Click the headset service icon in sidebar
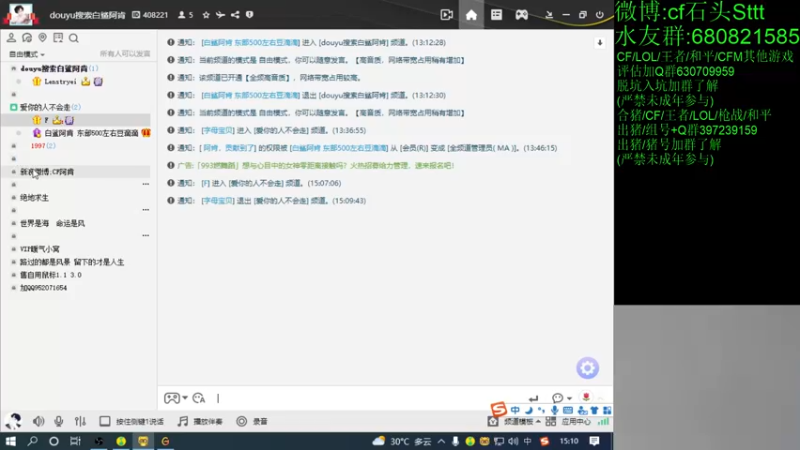 [x=27, y=38]
